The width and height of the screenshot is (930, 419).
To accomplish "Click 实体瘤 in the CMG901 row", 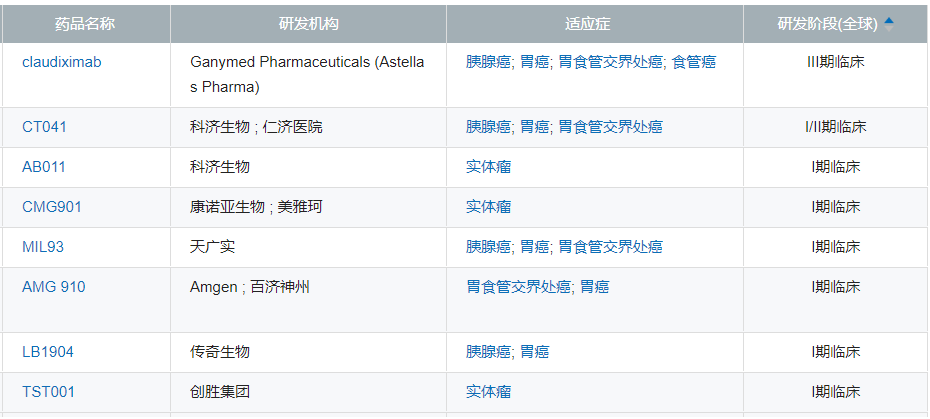I will pos(488,207).
